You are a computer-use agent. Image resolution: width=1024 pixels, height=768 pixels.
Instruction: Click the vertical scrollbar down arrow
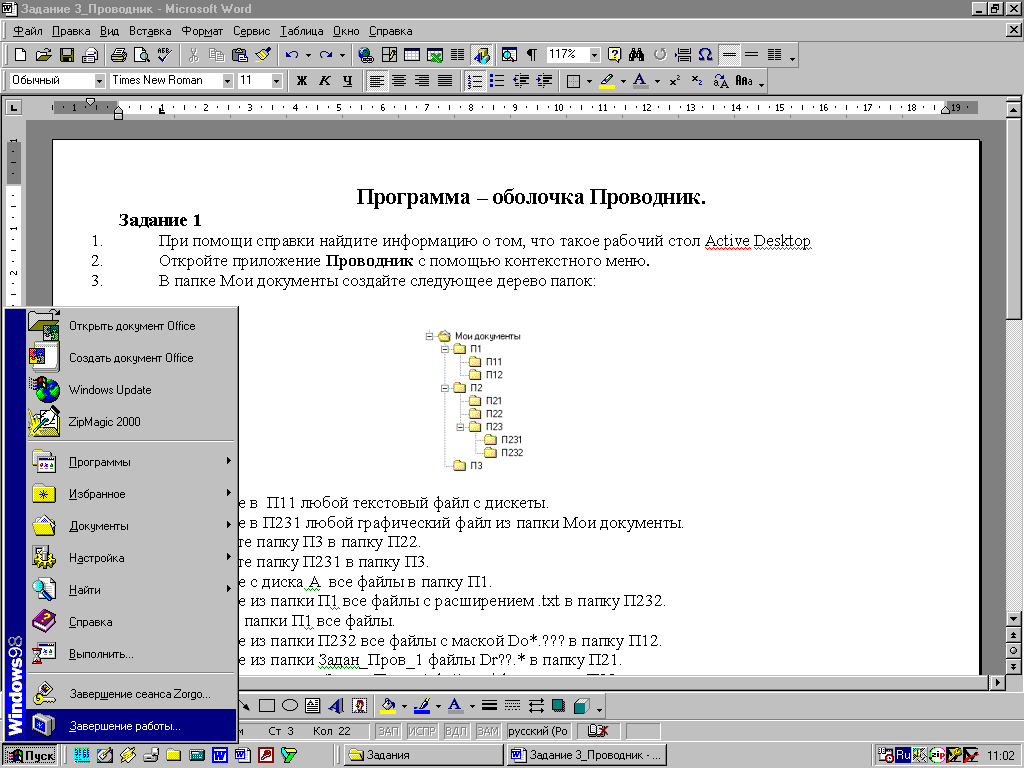pos(1013,618)
